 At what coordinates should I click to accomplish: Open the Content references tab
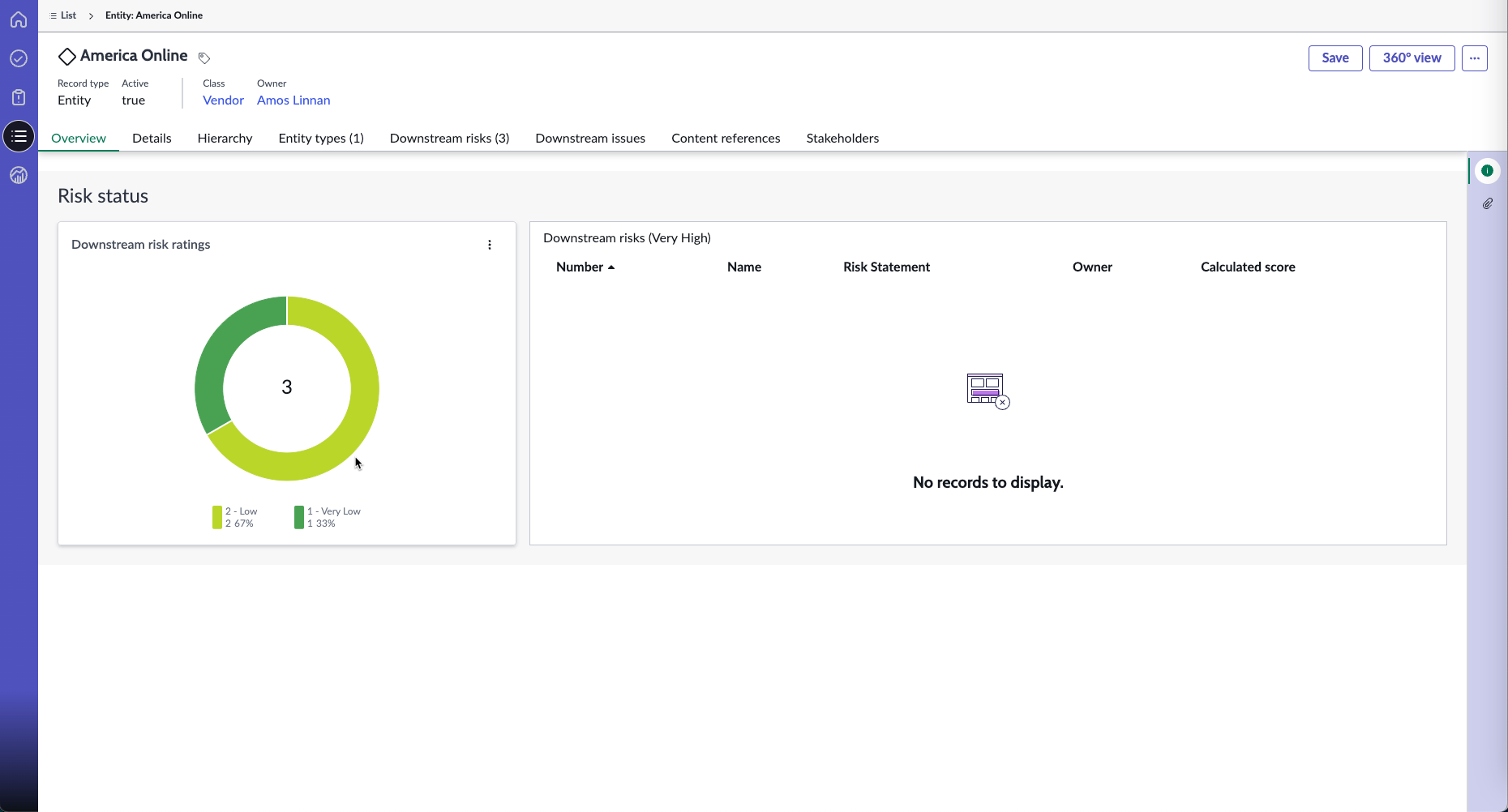point(726,138)
